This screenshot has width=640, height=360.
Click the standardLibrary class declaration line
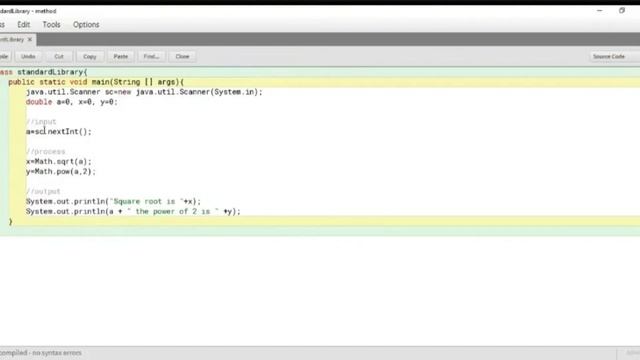pos(44,72)
